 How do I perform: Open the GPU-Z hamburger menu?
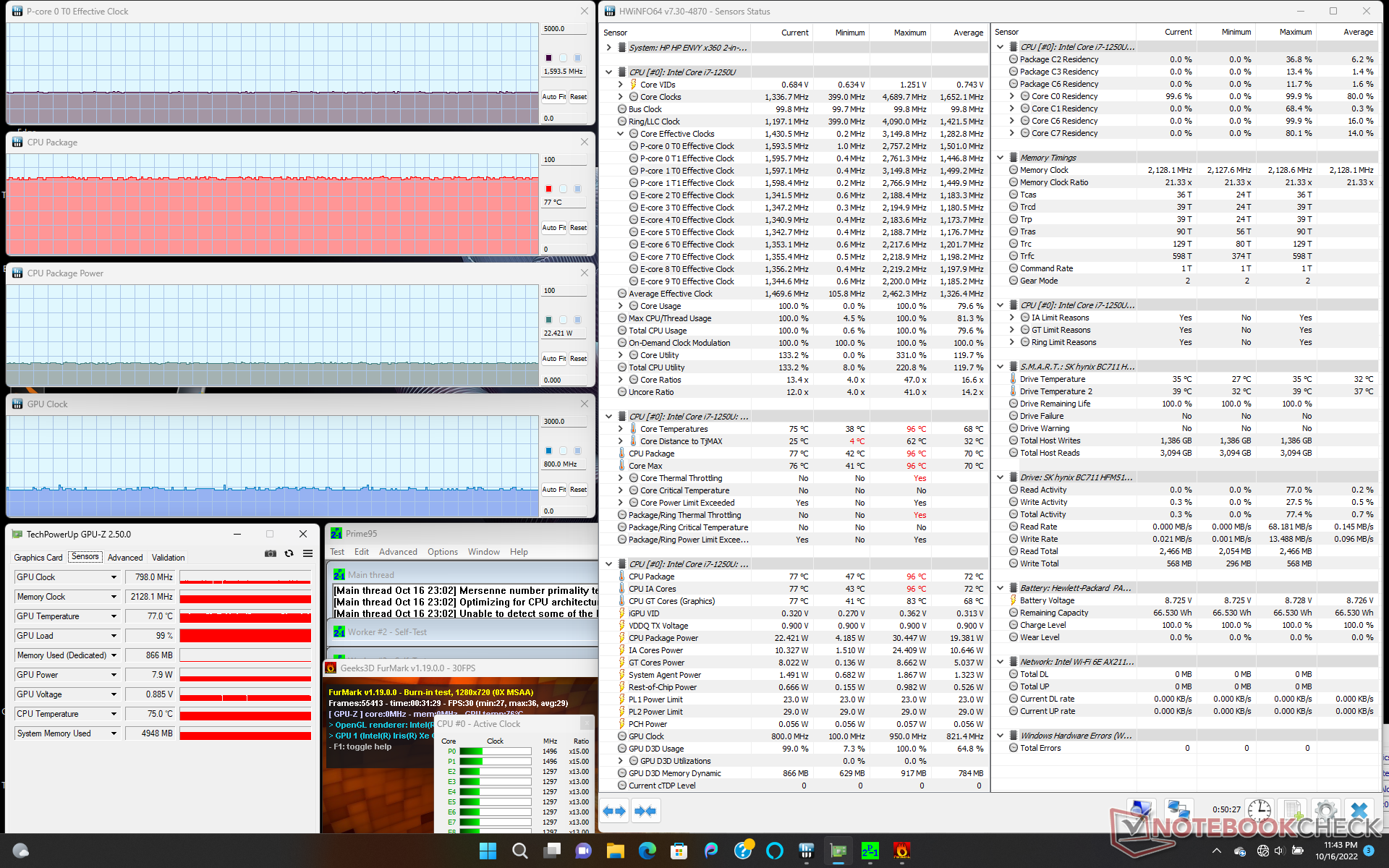pyautogui.click(x=307, y=553)
